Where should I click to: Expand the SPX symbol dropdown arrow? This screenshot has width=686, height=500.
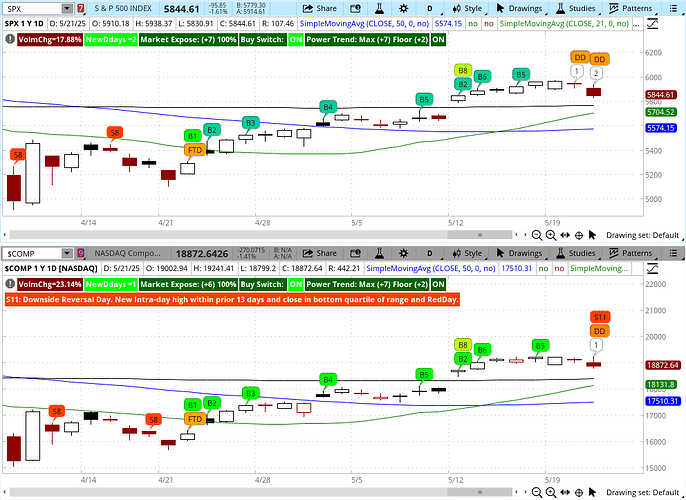point(67,8)
